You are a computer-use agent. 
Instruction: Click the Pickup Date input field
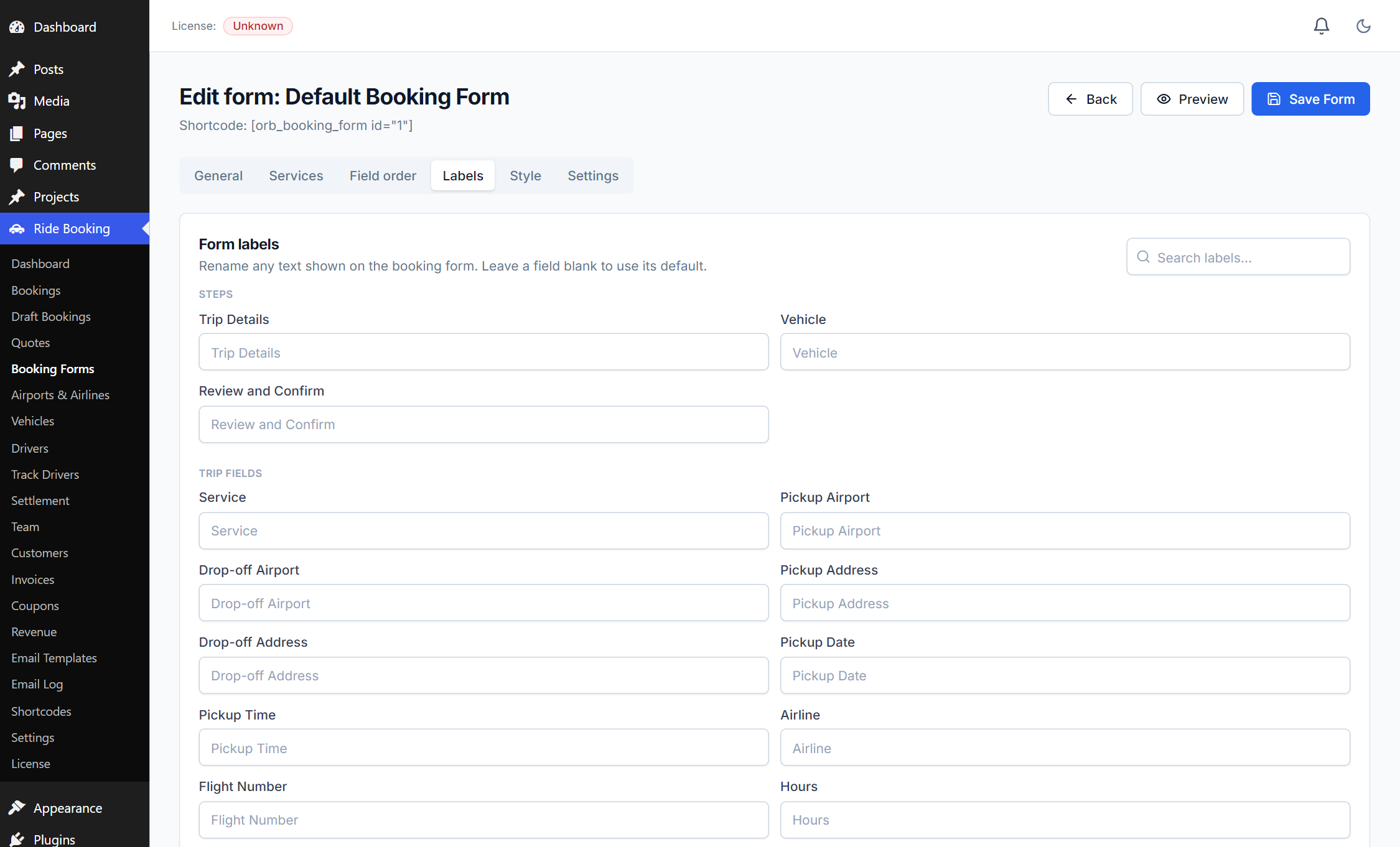[1065, 675]
